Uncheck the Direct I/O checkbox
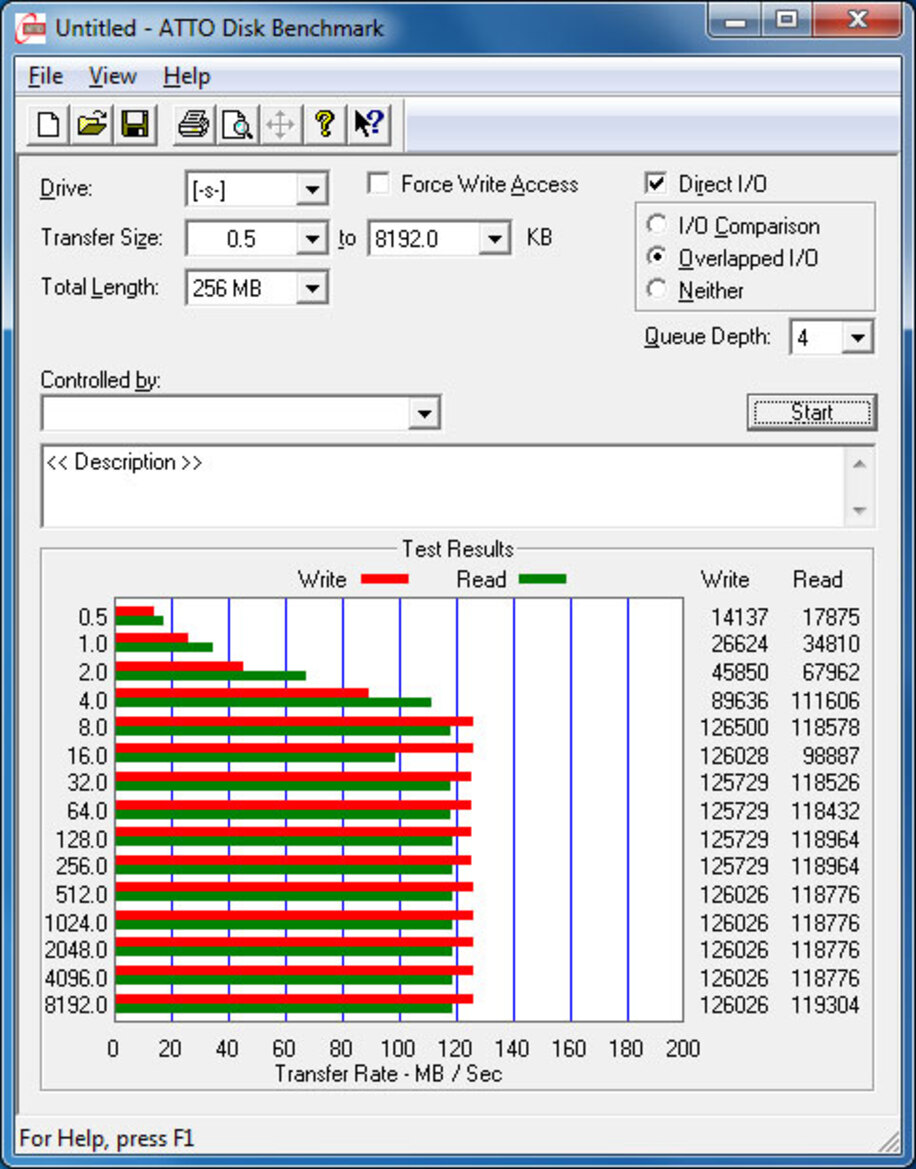 pyautogui.click(x=656, y=183)
